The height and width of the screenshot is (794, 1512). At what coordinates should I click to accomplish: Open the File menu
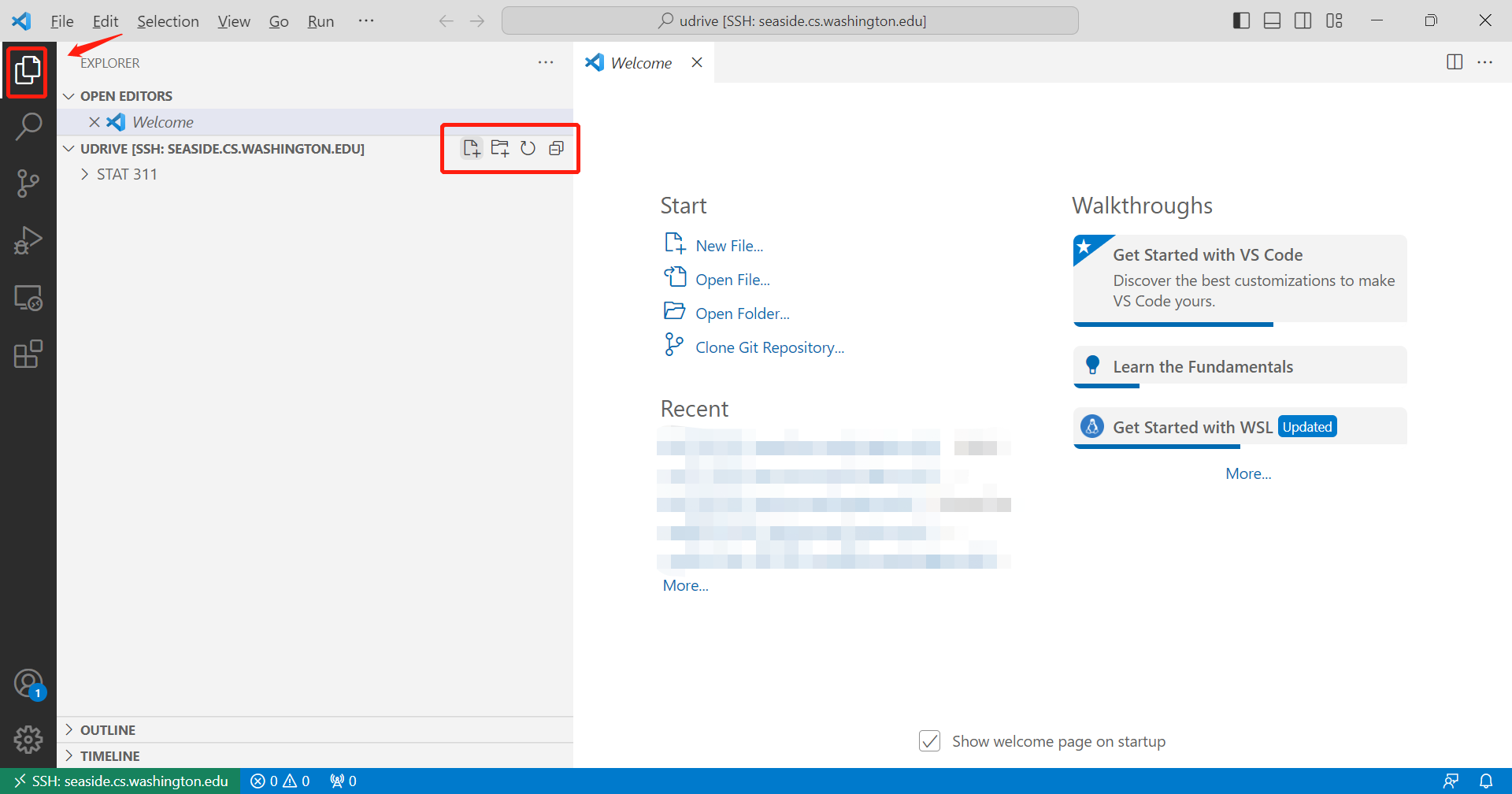62,21
